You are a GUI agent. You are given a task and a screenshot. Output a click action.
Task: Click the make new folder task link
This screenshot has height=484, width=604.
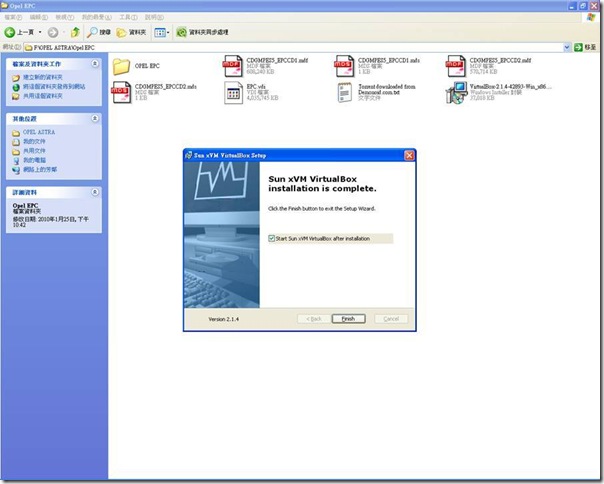click(42, 77)
